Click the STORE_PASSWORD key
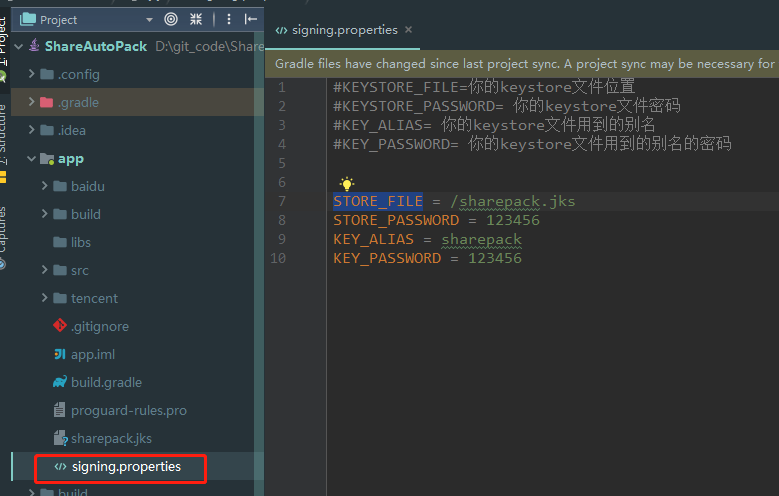Viewport: 779px width, 496px height. point(396,220)
